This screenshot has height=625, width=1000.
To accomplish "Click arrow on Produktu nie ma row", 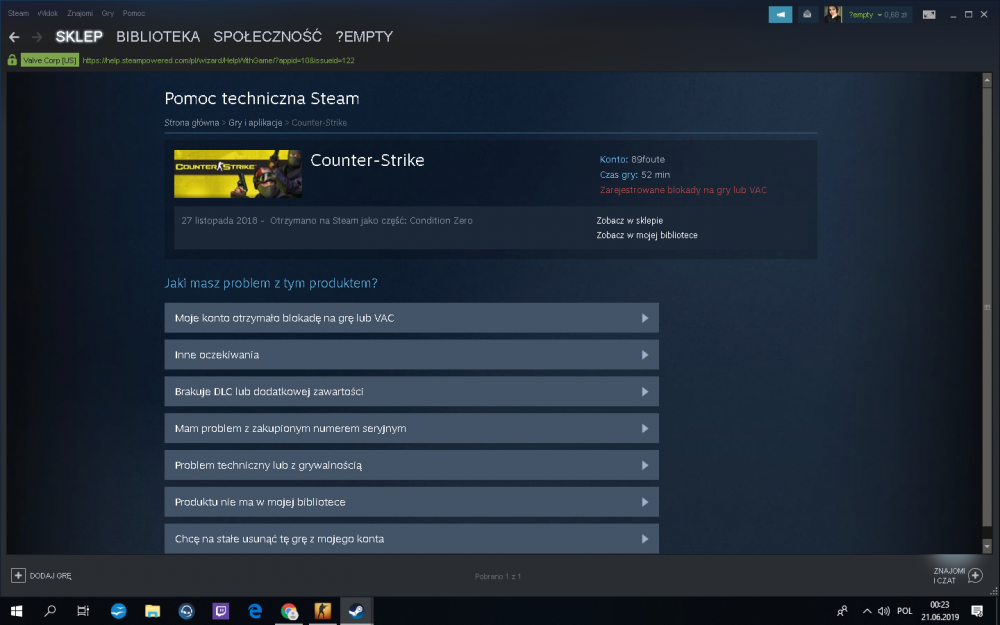I will pos(645,502).
